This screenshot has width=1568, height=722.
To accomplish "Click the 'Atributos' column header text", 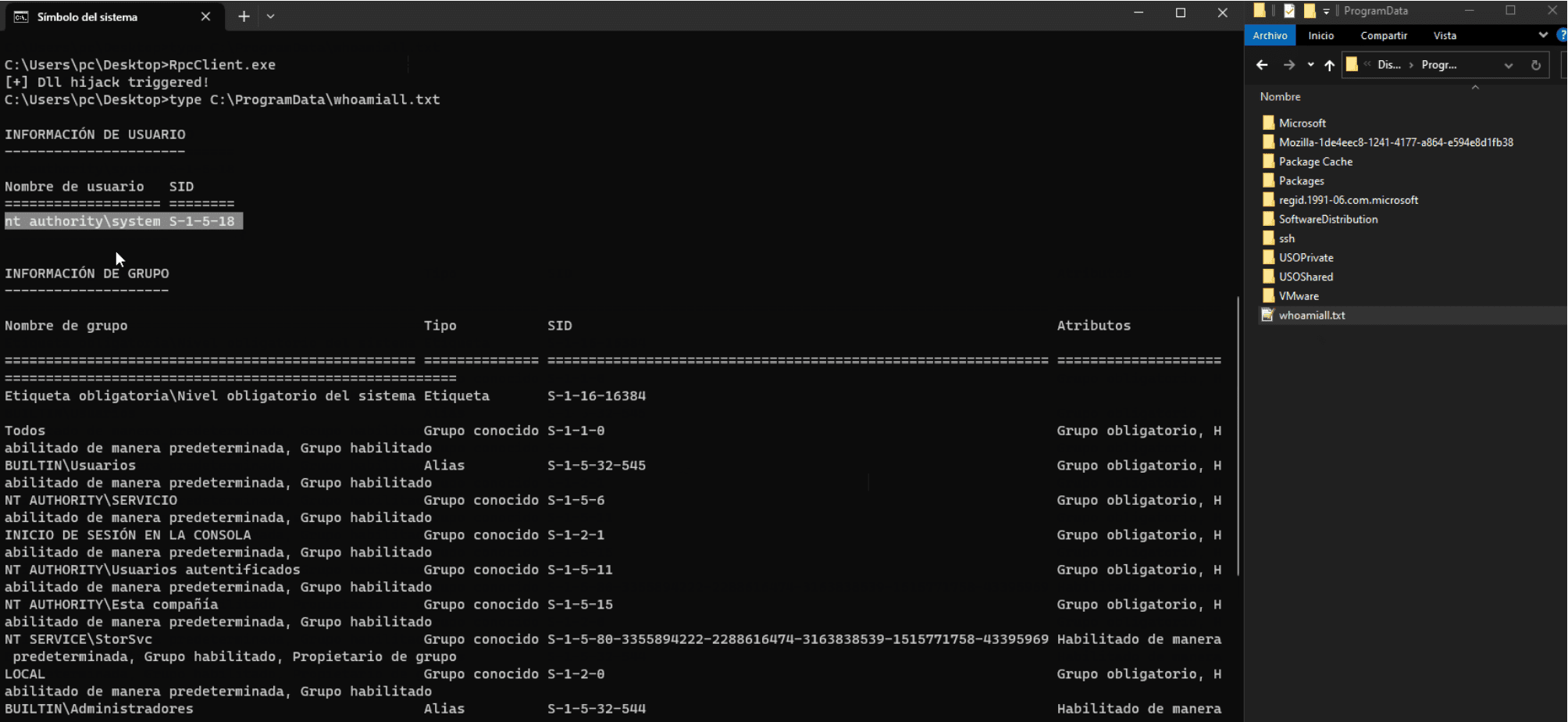I will (x=1093, y=326).
